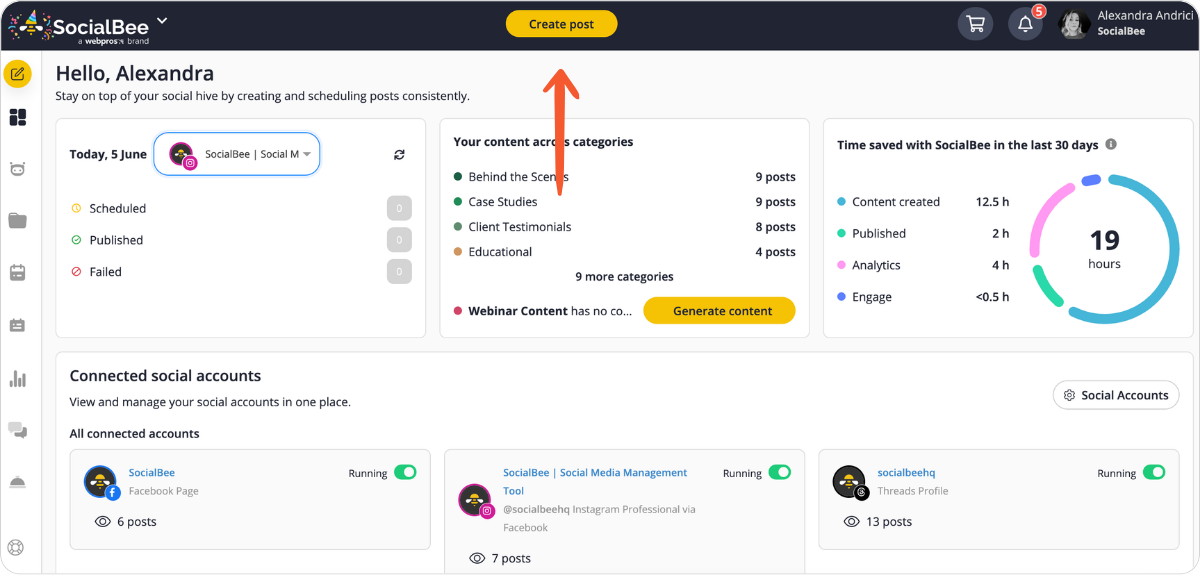Open the help lifebuoy sidebar icon
This screenshot has width=1200, height=583.
tap(15, 547)
